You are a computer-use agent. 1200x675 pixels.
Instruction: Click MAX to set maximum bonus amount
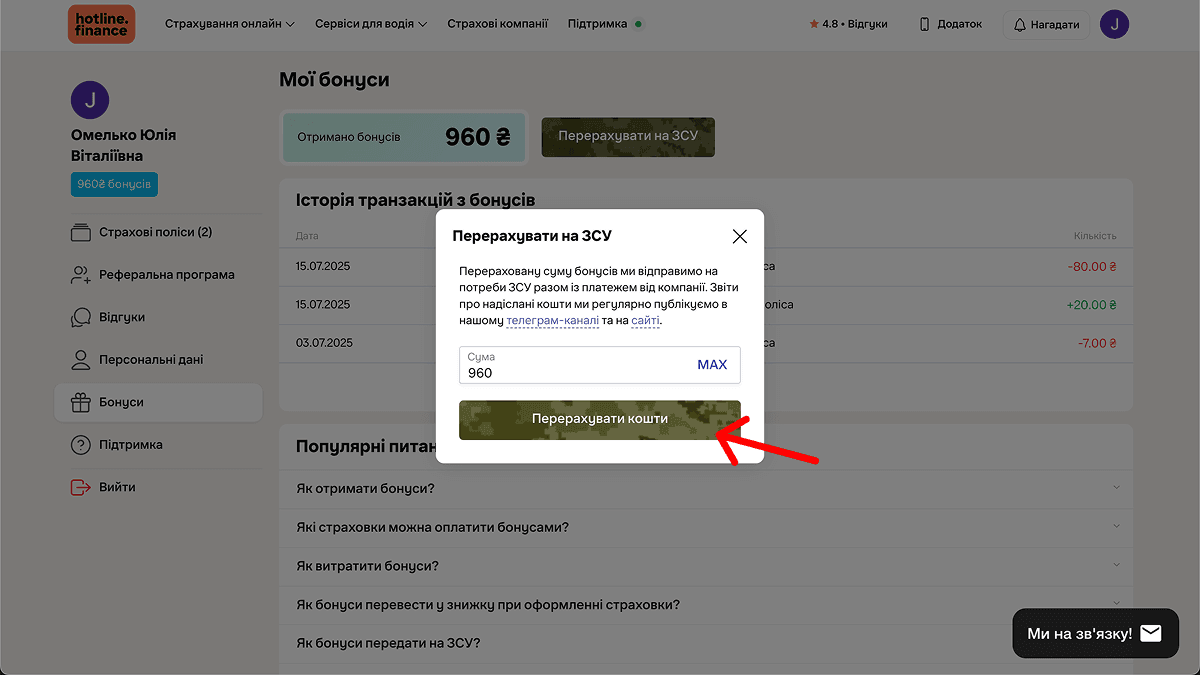coord(713,364)
